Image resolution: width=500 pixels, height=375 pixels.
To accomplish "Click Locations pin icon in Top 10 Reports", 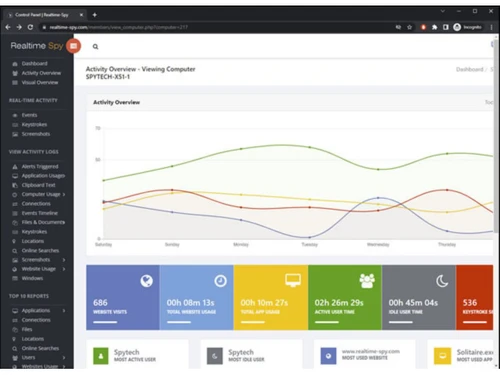I will pos(14,339).
